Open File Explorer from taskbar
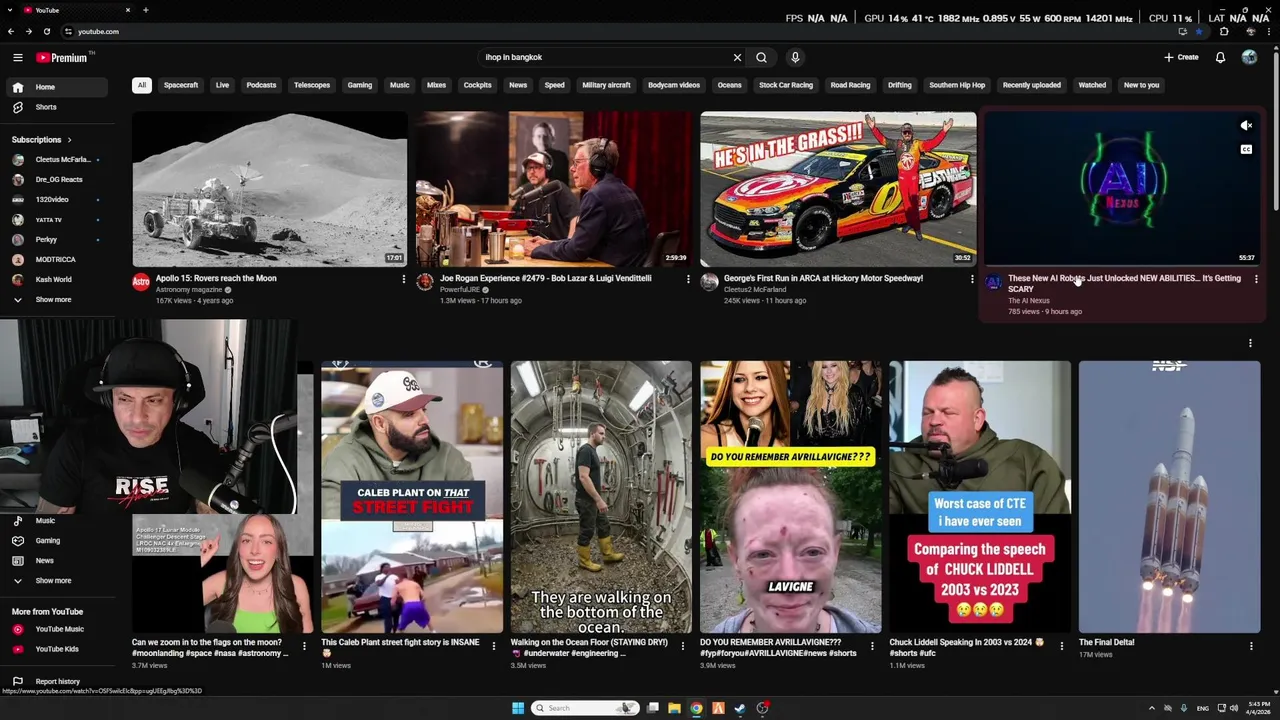Image resolution: width=1280 pixels, height=720 pixels. pos(674,708)
